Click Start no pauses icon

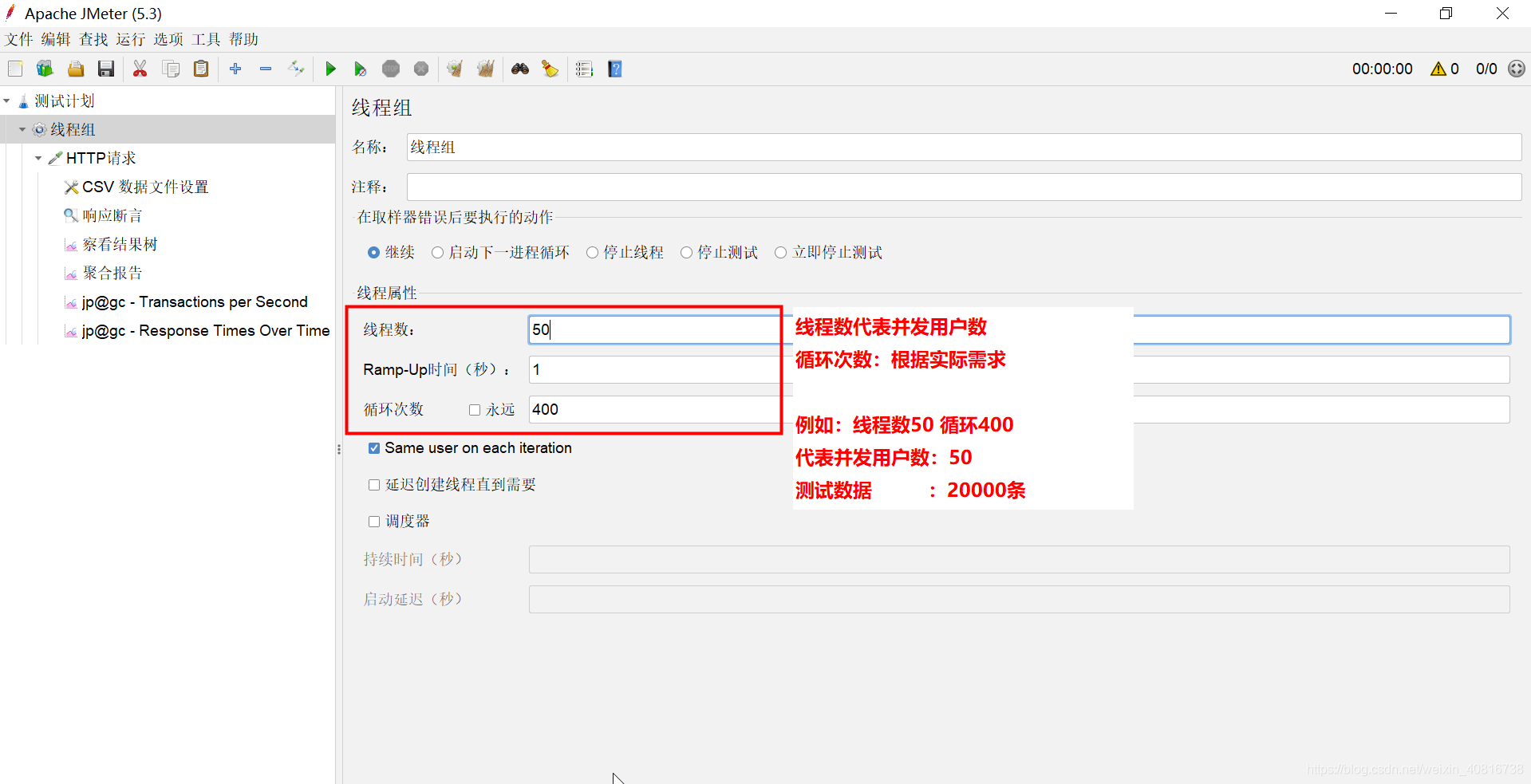click(361, 69)
